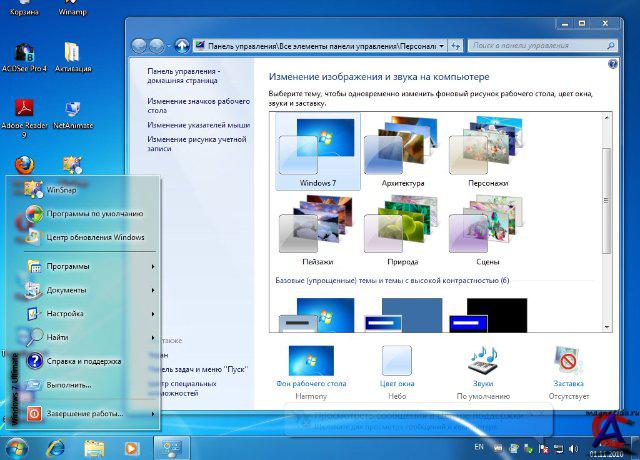
Task: Open the Adobe Reader 9 desktop shortcut
Action: tap(24, 110)
